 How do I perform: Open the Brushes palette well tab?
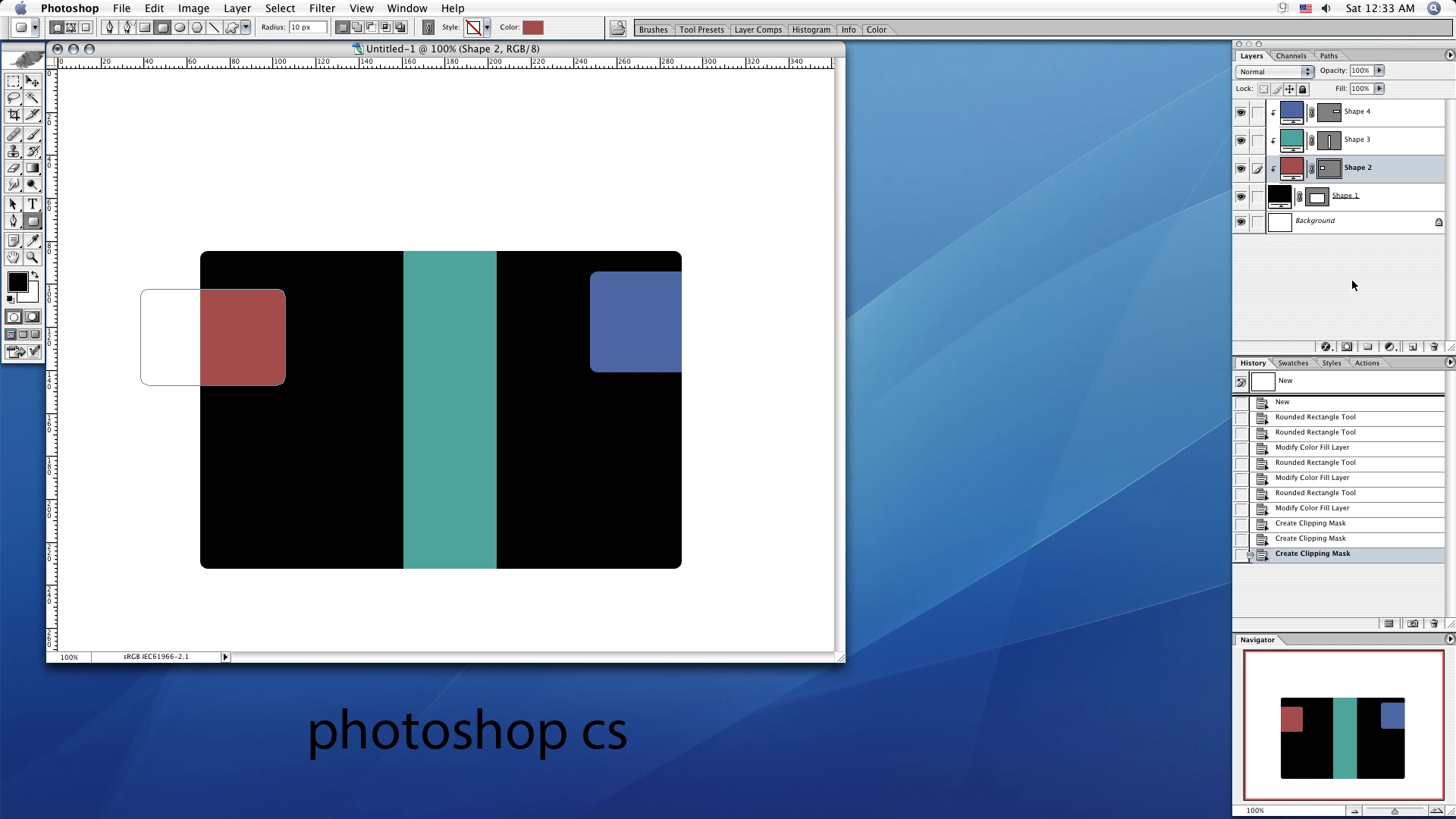[x=653, y=30]
